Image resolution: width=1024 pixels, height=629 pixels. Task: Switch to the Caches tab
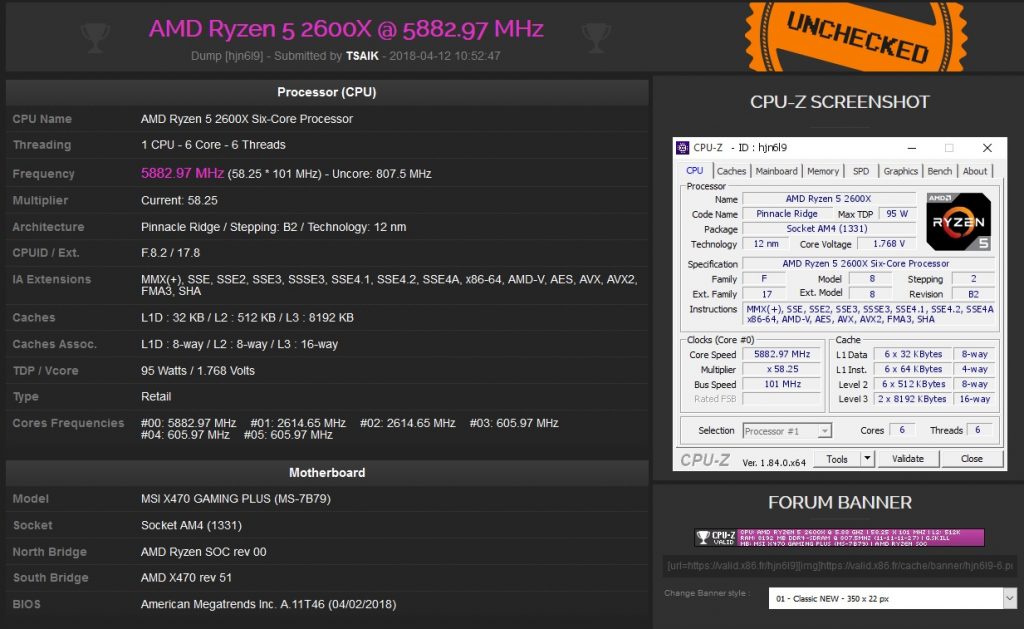(731, 170)
